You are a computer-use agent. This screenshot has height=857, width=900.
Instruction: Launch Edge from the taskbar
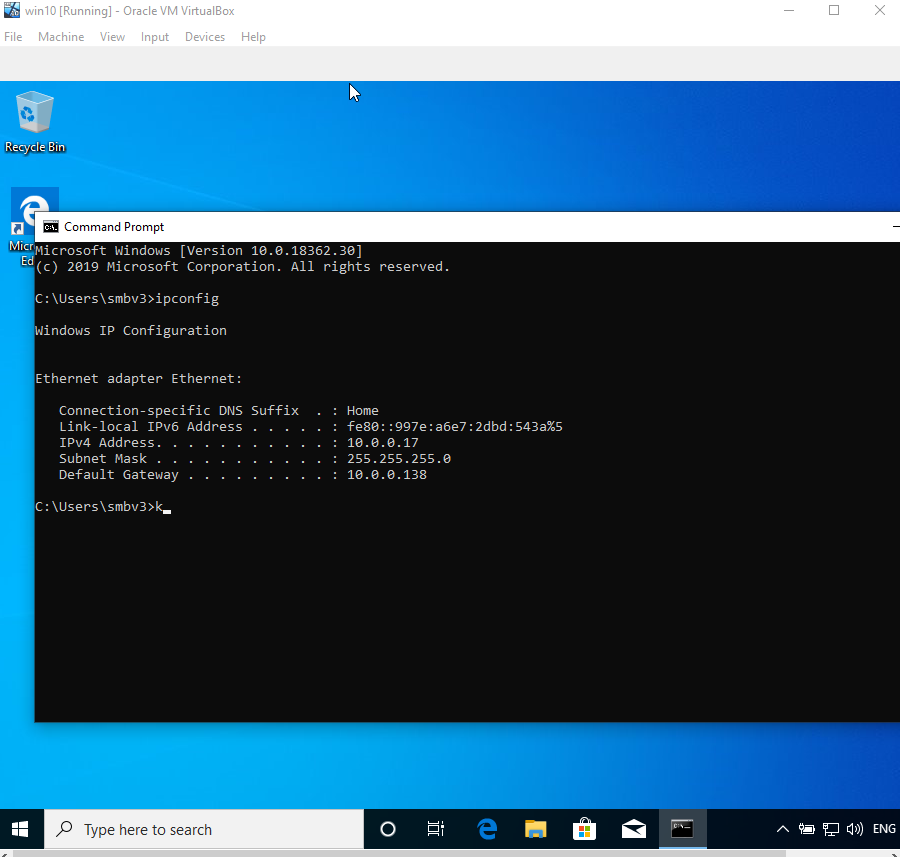click(487, 829)
